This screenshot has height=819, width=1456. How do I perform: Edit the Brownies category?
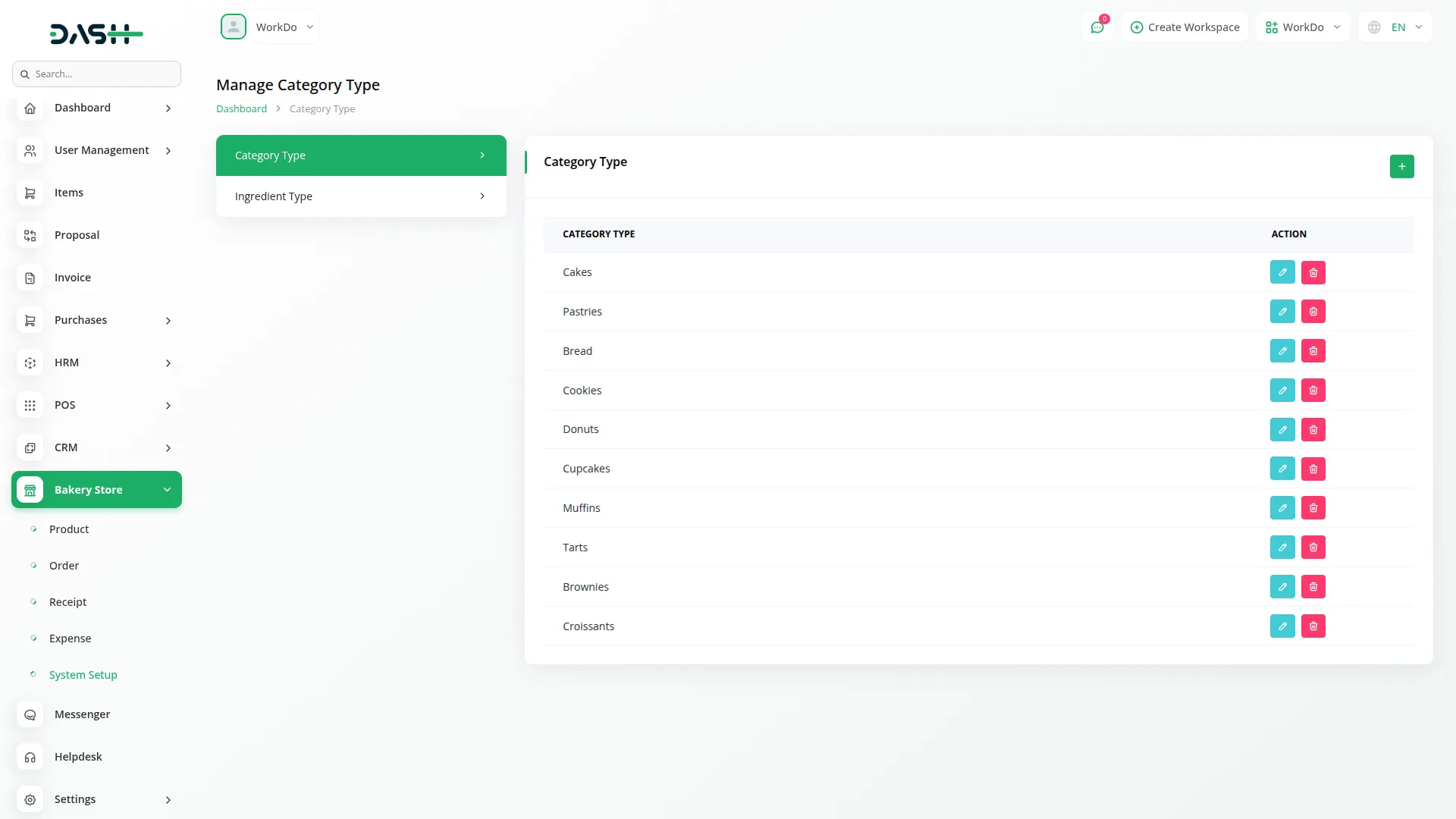[x=1282, y=587]
